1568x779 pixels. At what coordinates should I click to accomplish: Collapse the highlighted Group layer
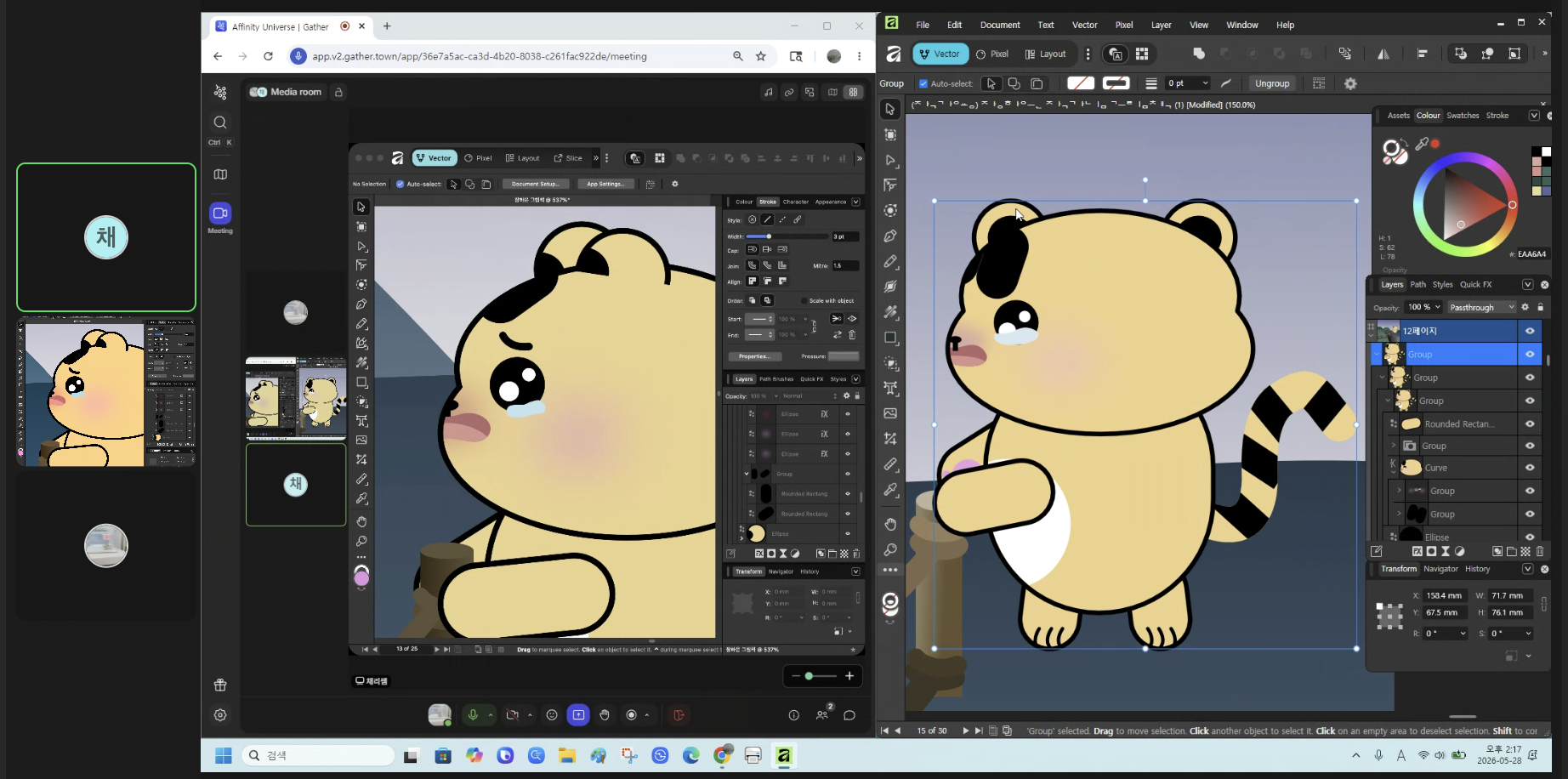coord(1377,354)
